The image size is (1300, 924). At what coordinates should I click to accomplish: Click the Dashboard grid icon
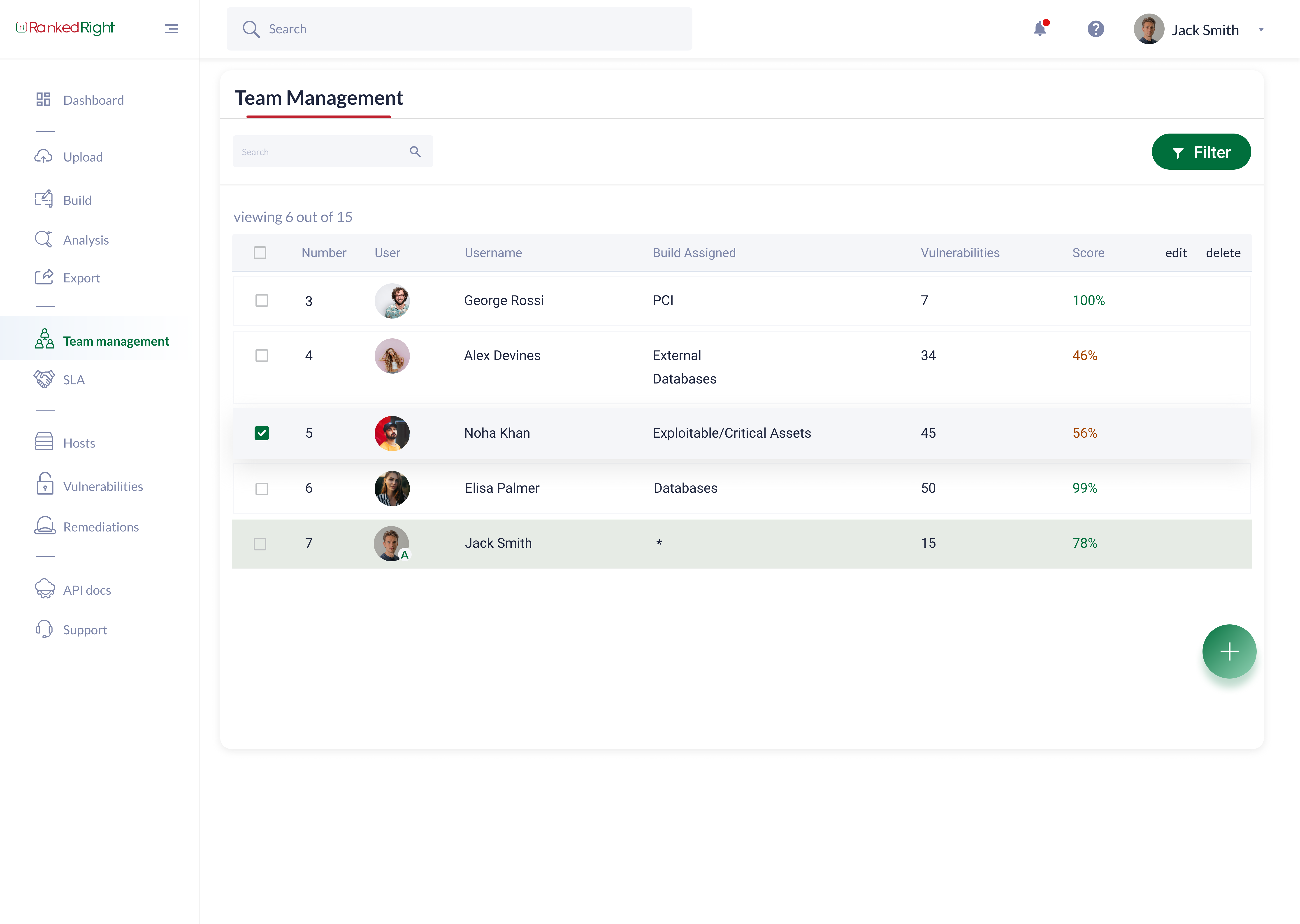pos(43,99)
